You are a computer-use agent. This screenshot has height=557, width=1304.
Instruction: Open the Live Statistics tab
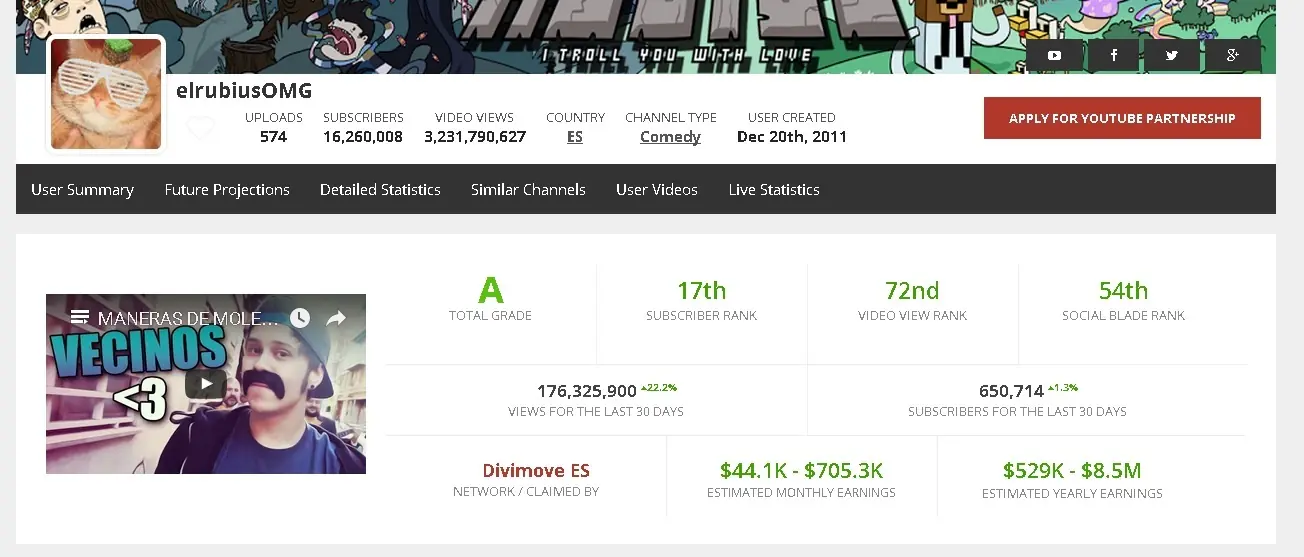pyautogui.click(x=774, y=189)
